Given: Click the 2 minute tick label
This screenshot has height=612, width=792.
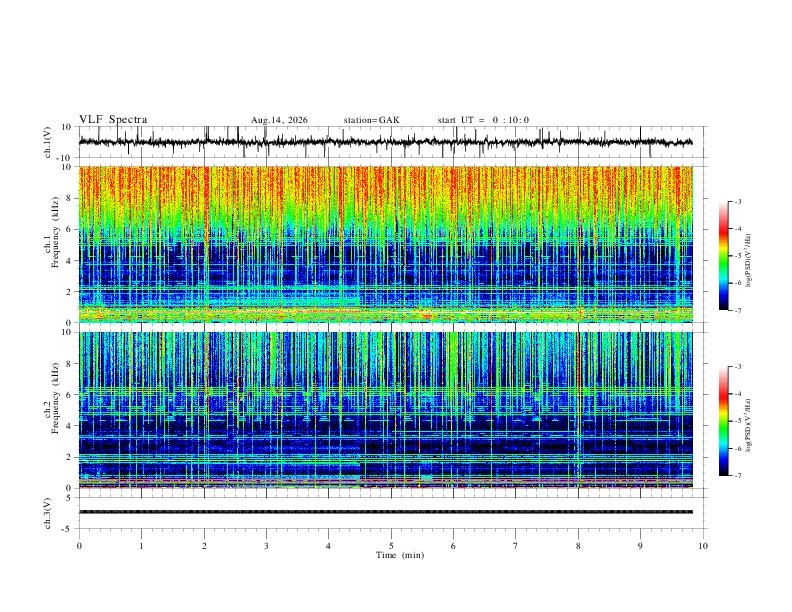Looking at the screenshot, I should click(204, 546).
